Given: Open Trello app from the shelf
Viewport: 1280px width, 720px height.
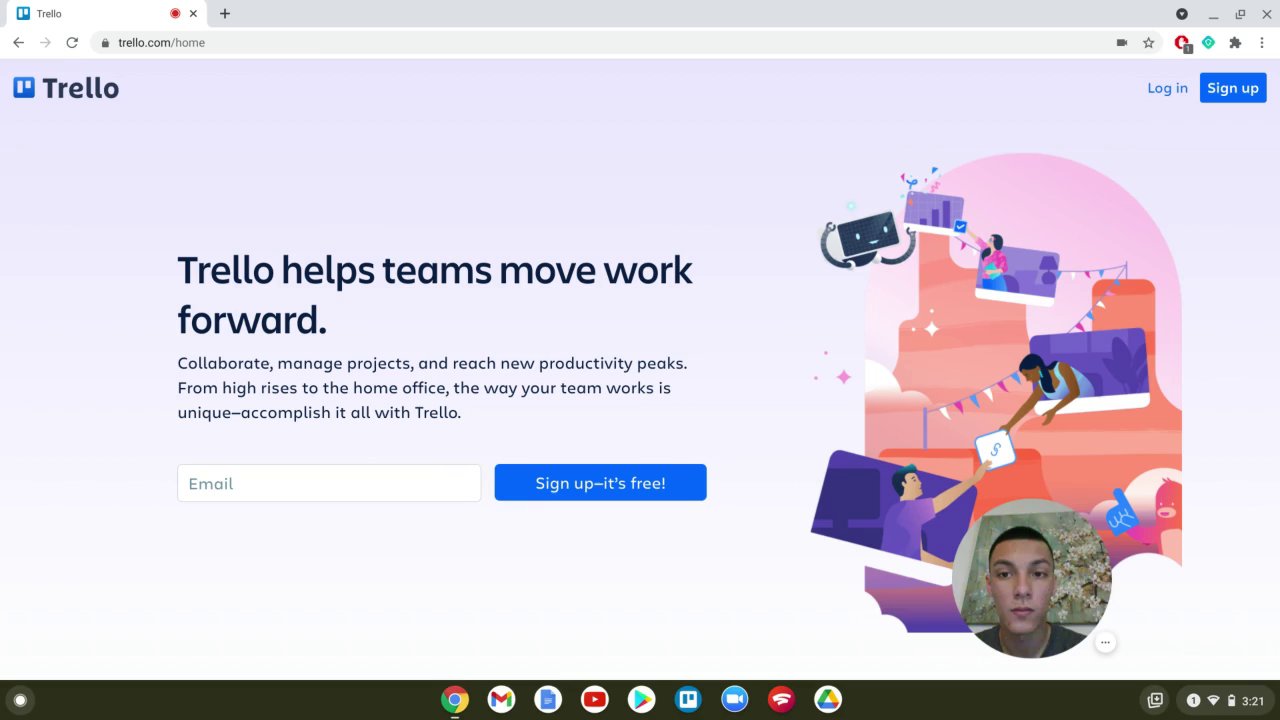Looking at the screenshot, I should point(688,700).
